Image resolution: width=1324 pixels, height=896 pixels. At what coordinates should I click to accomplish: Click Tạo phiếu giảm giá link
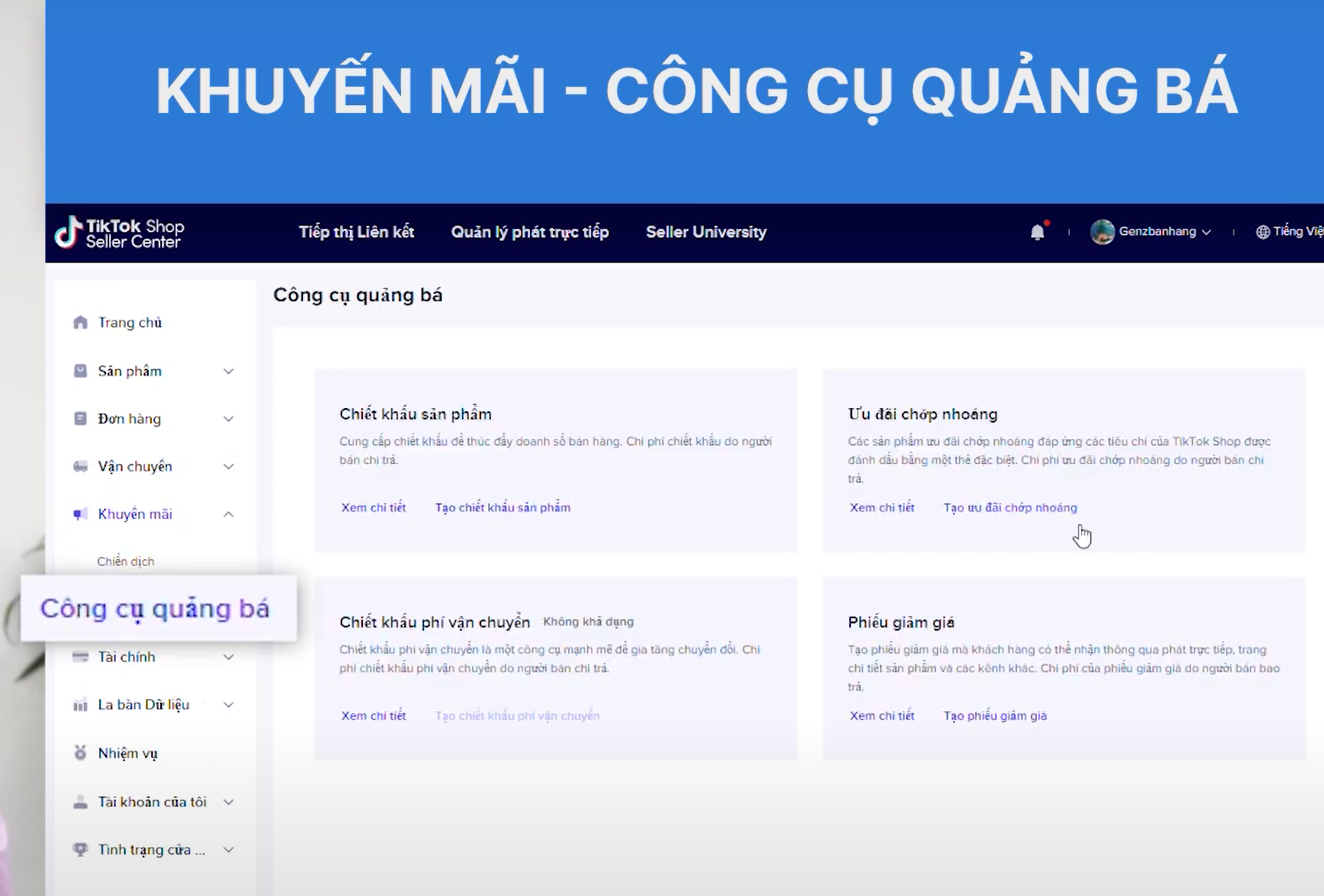tap(995, 716)
